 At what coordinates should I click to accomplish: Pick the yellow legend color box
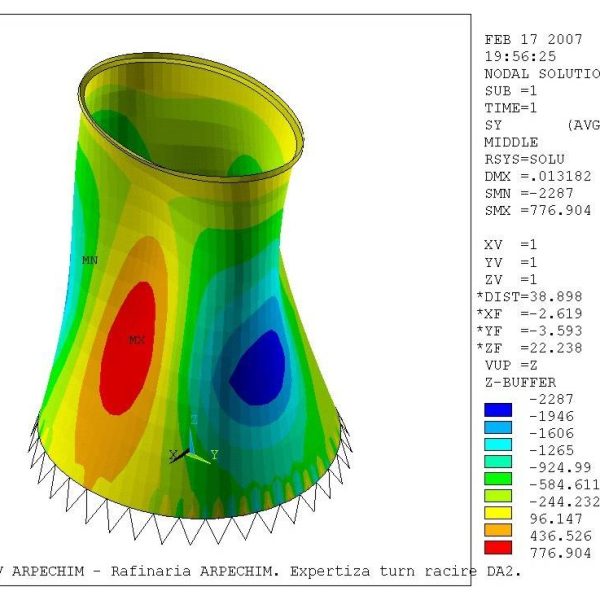(x=497, y=512)
